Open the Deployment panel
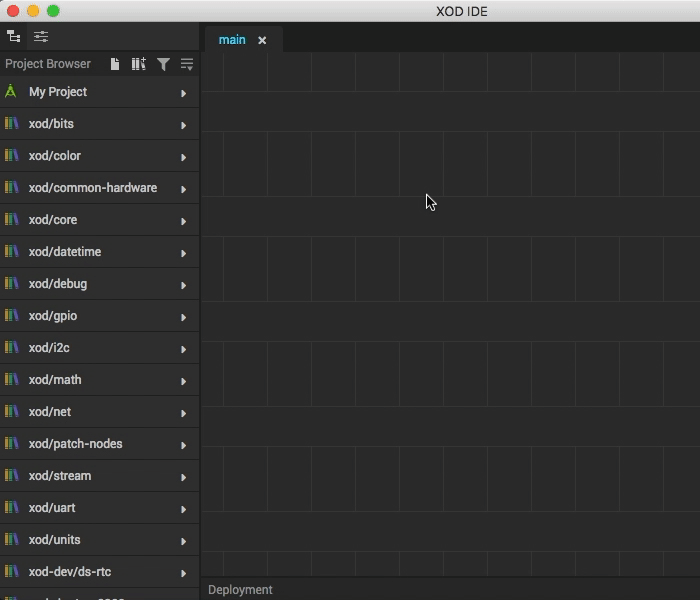Viewport: 700px width, 600px height. (x=240, y=590)
